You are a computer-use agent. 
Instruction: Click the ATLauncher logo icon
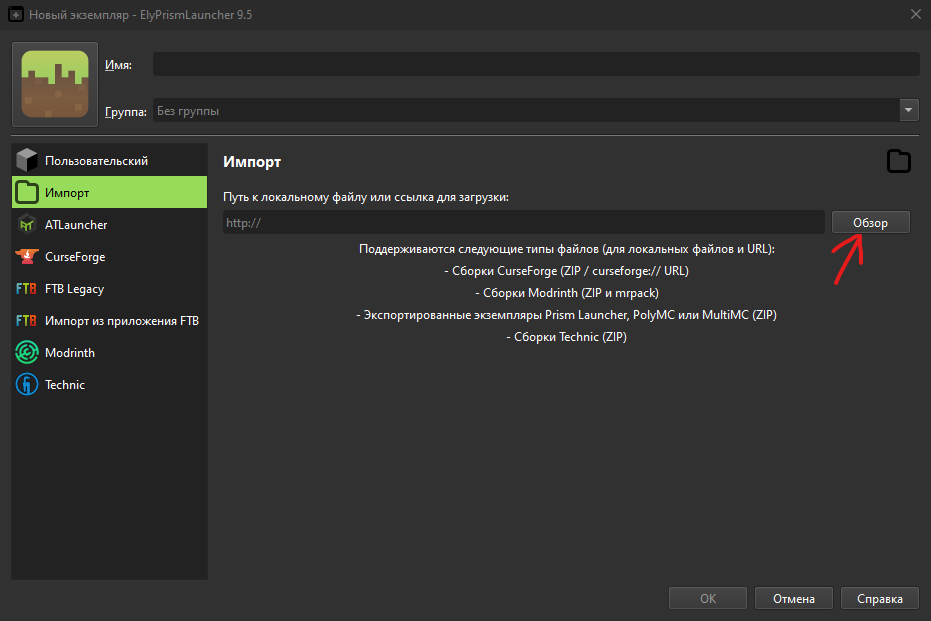(x=27, y=224)
